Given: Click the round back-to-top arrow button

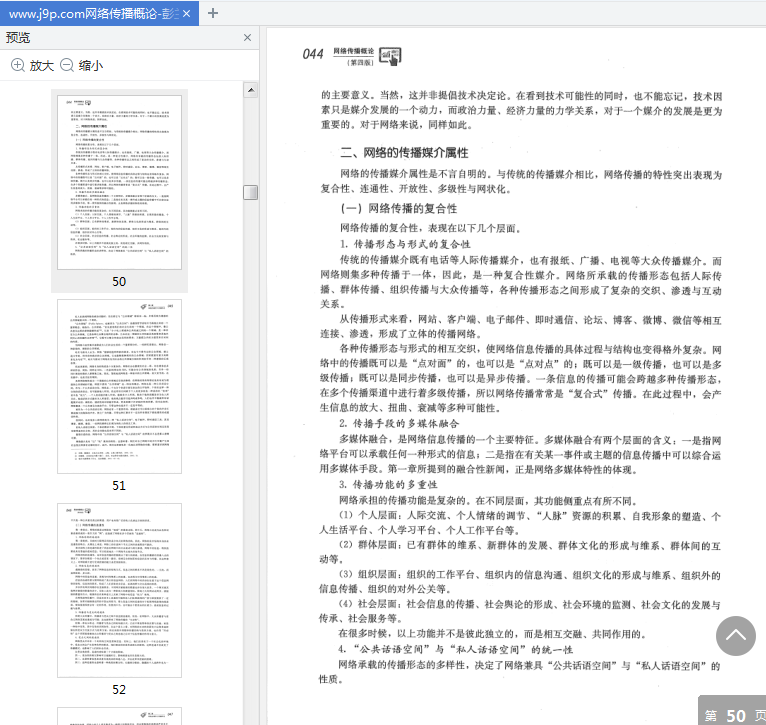Looking at the screenshot, I should 736,636.
